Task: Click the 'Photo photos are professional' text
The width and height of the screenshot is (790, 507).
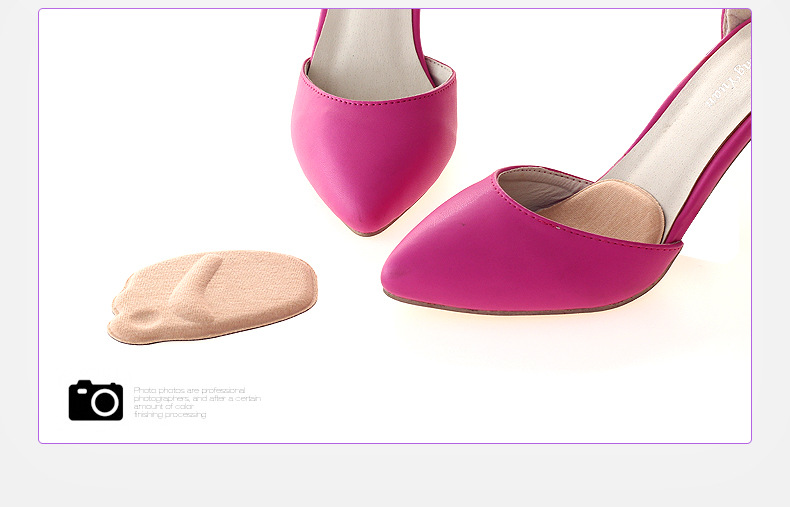Action: pos(189,390)
